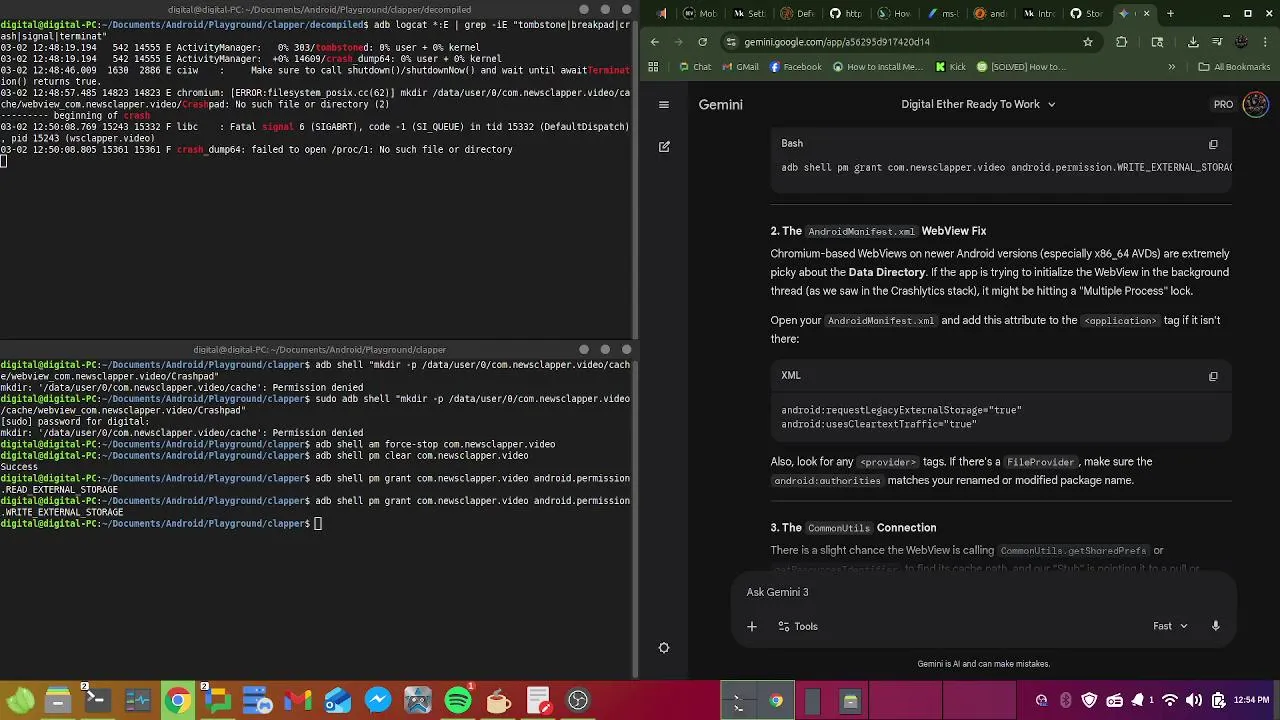Reload the Gemini page
The width and height of the screenshot is (1280, 720).
tap(702, 42)
